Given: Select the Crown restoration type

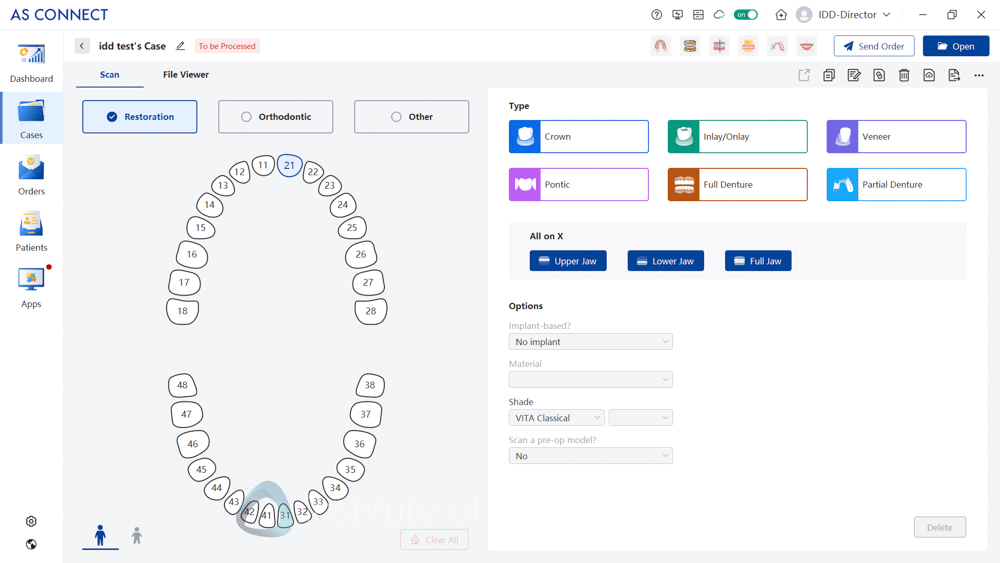Looking at the screenshot, I should tap(578, 137).
